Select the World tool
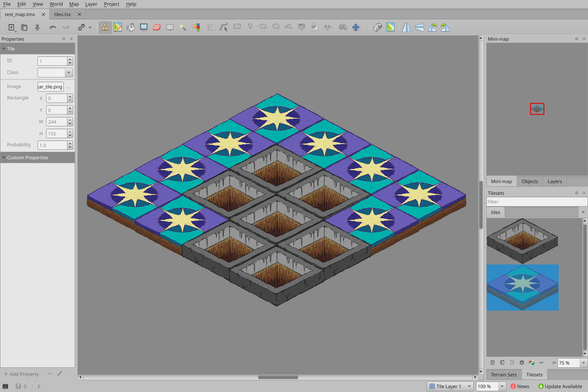The width and height of the screenshot is (588, 392). coord(343,27)
